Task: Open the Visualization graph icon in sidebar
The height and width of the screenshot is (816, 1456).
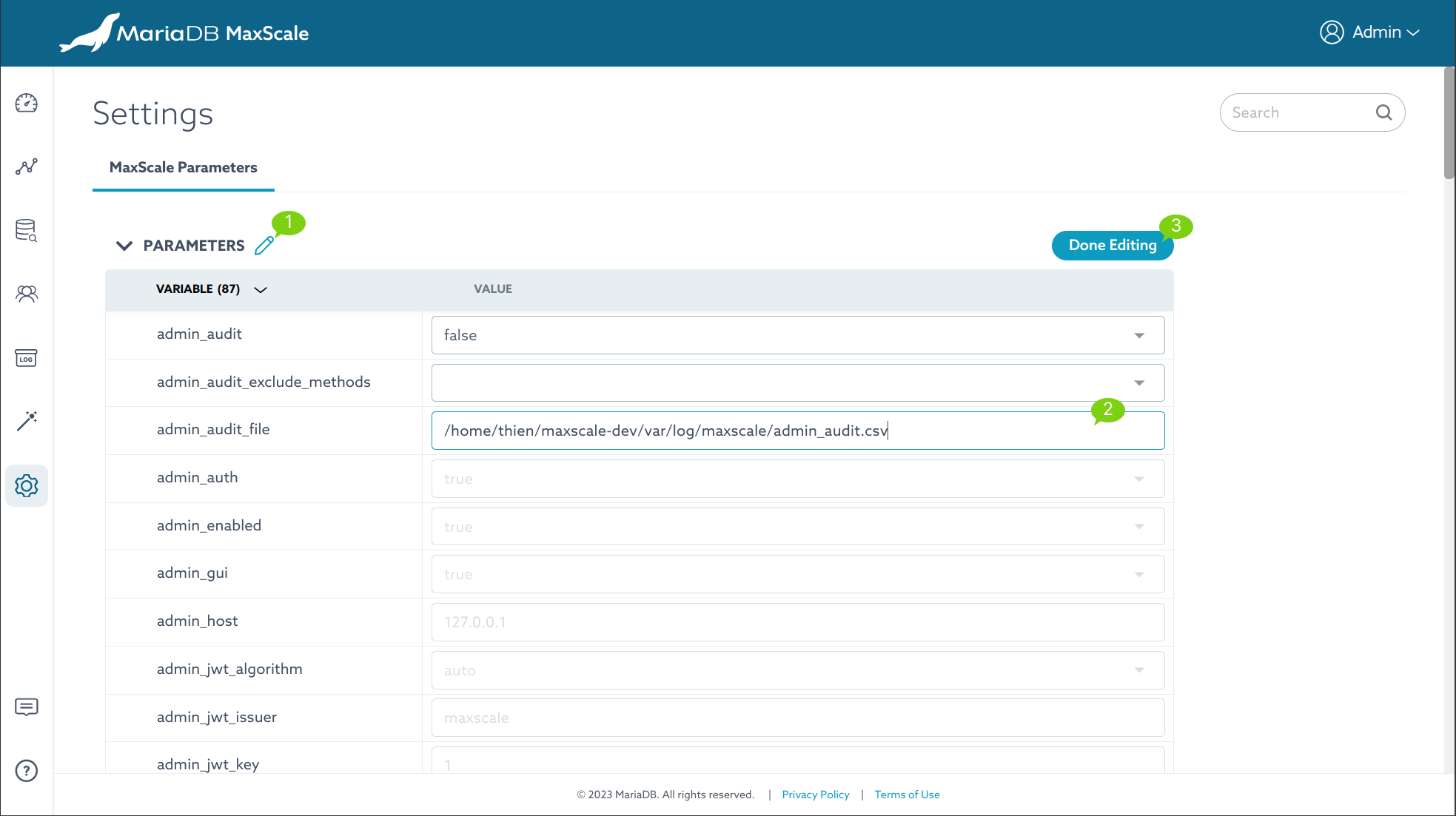Action: pos(27,166)
